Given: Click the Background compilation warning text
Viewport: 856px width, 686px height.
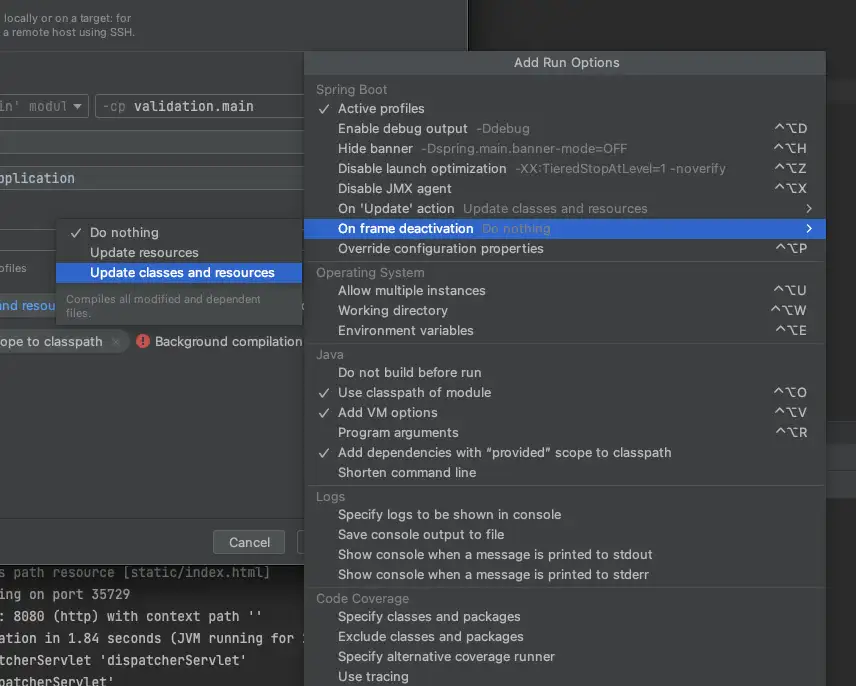Looking at the screenshot, I should click(x=228, y=342).
